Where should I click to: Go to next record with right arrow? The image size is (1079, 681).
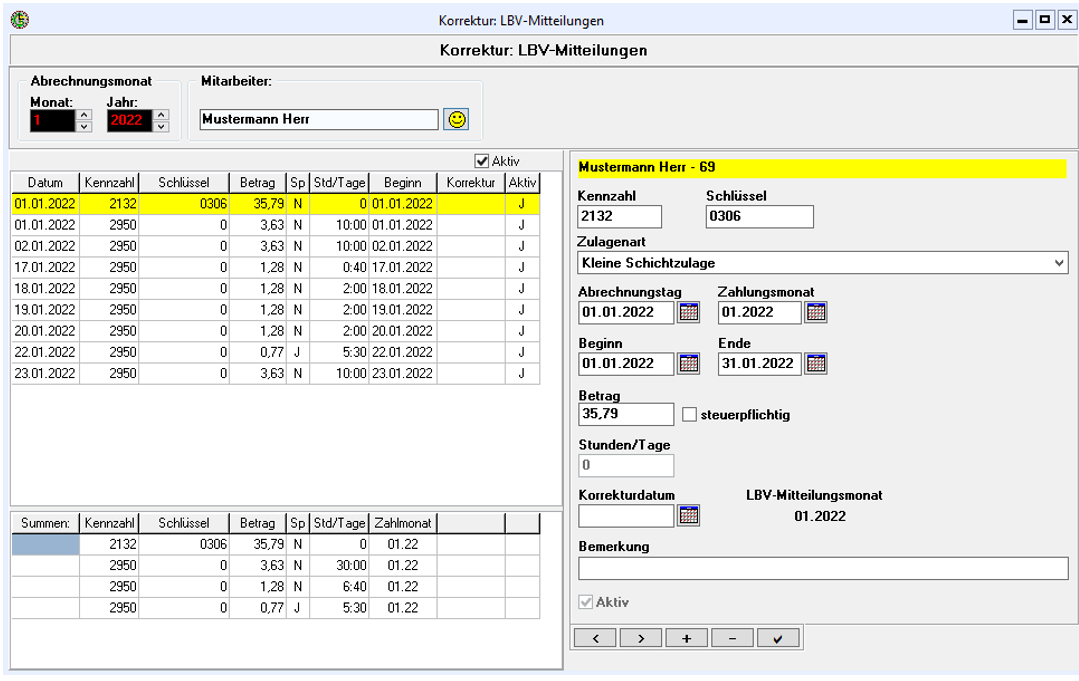click(x=641, y=638)
